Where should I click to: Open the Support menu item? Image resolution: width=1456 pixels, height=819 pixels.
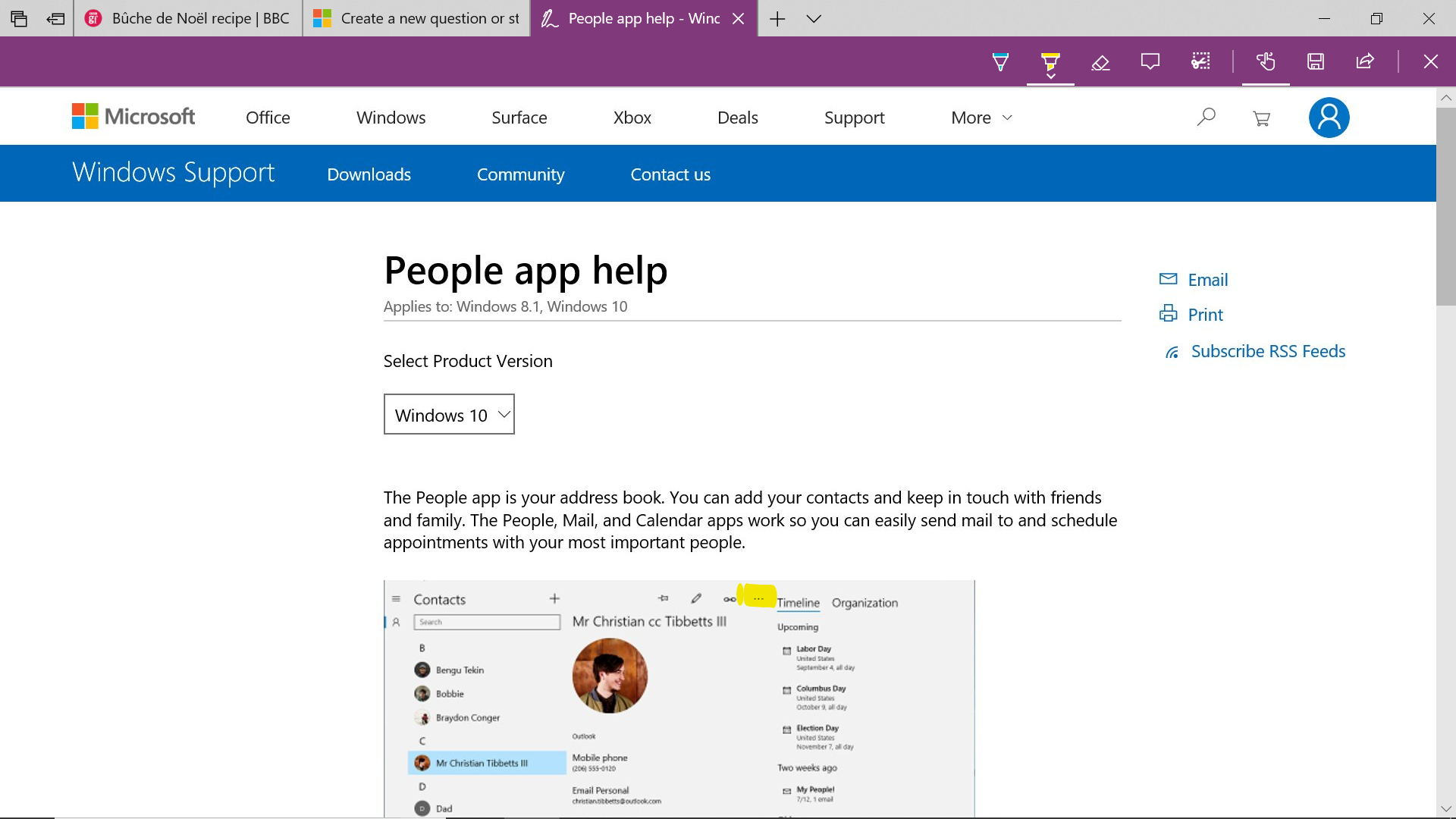pos(854,118)
